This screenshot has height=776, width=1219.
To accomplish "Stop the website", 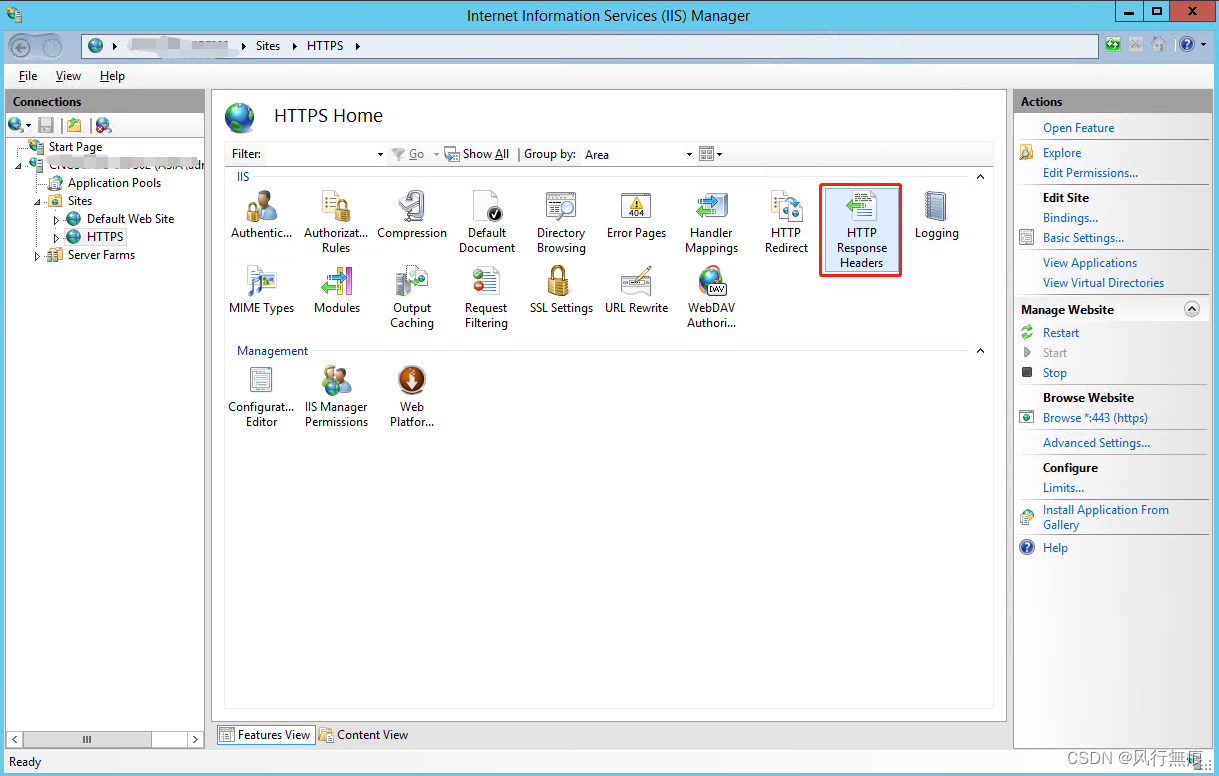I will (x=1055, y=373).
